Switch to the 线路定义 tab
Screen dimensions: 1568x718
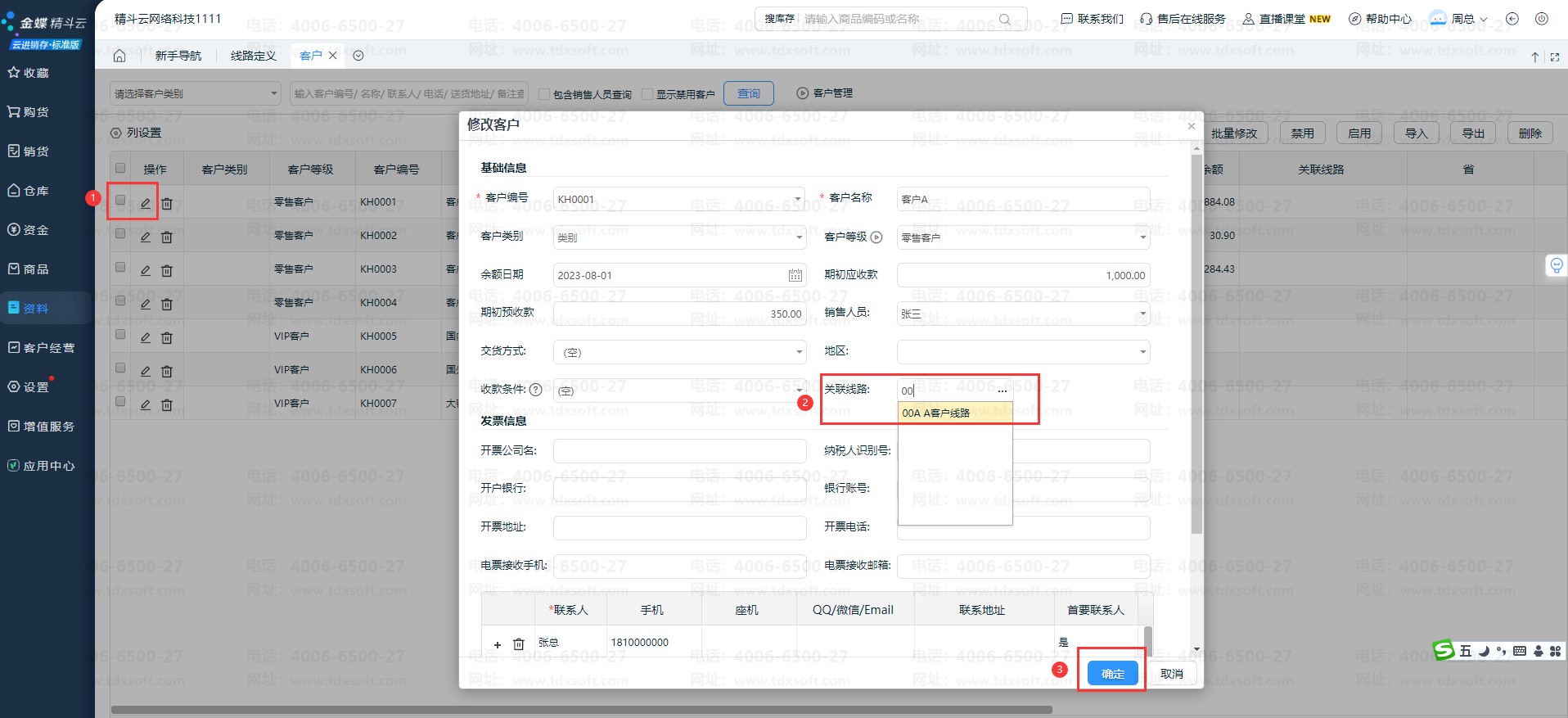click(x=253, y=56)
